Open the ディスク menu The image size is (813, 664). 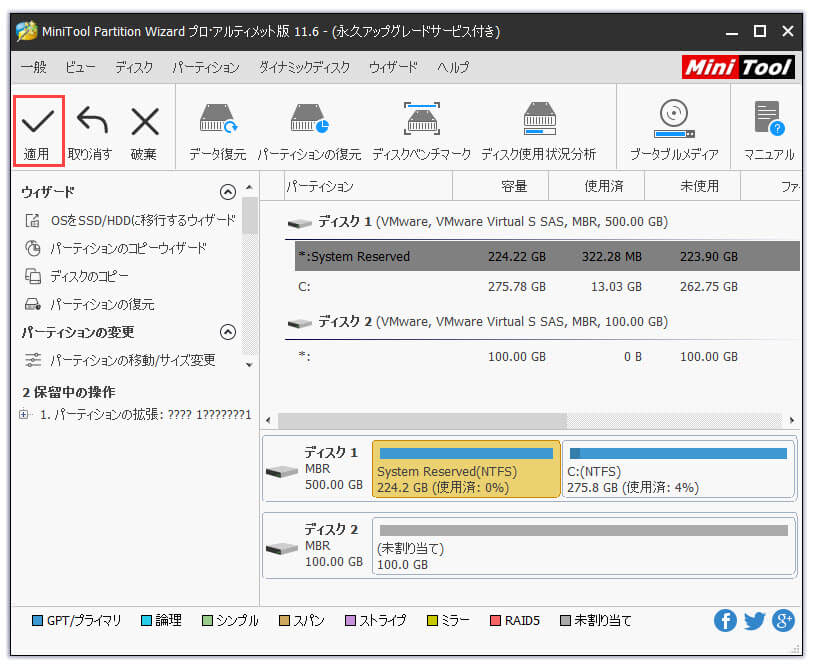[x=134, y=67]
